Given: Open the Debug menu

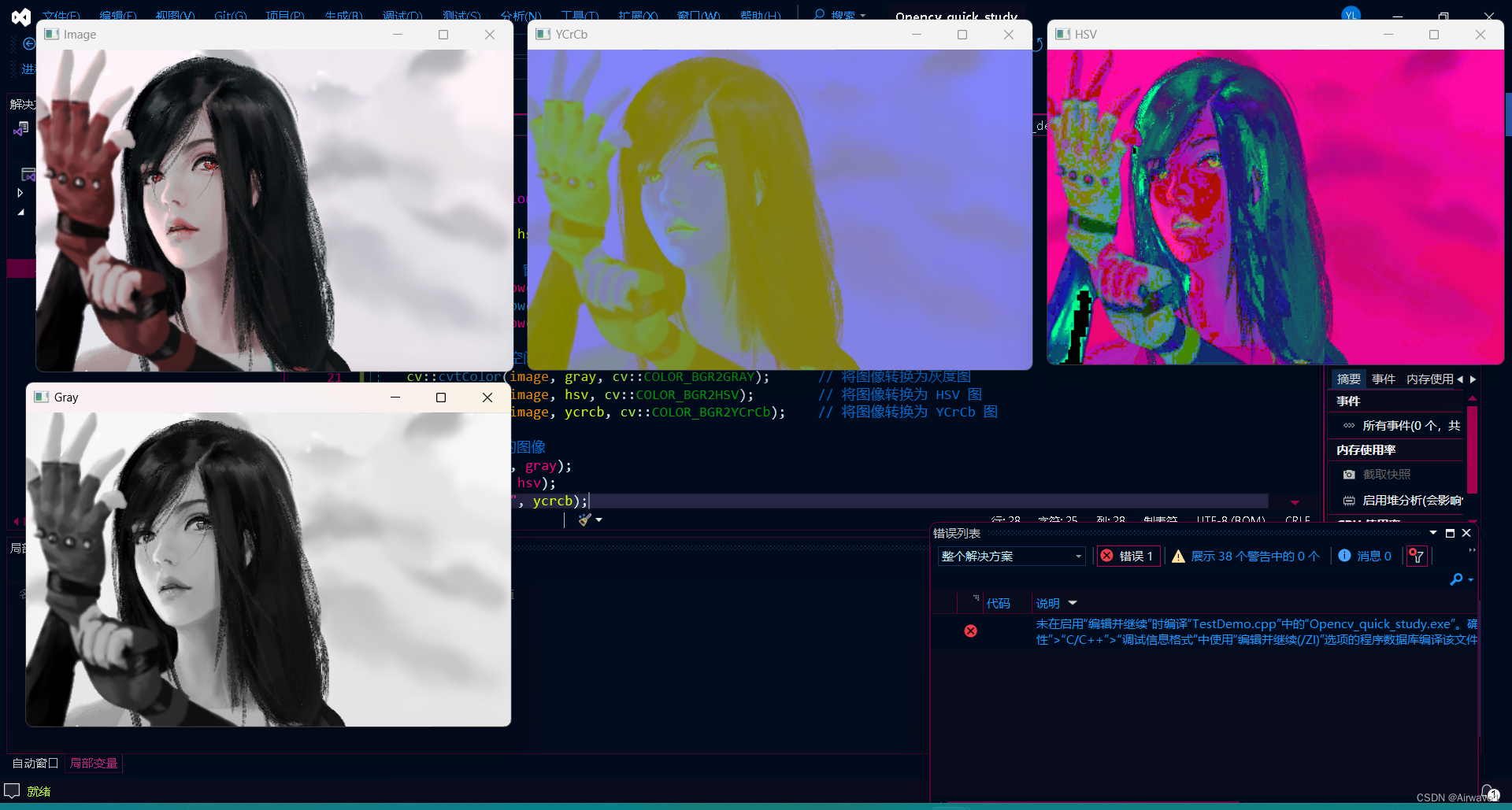Looking at the screenshot, I should coord(402,17).
